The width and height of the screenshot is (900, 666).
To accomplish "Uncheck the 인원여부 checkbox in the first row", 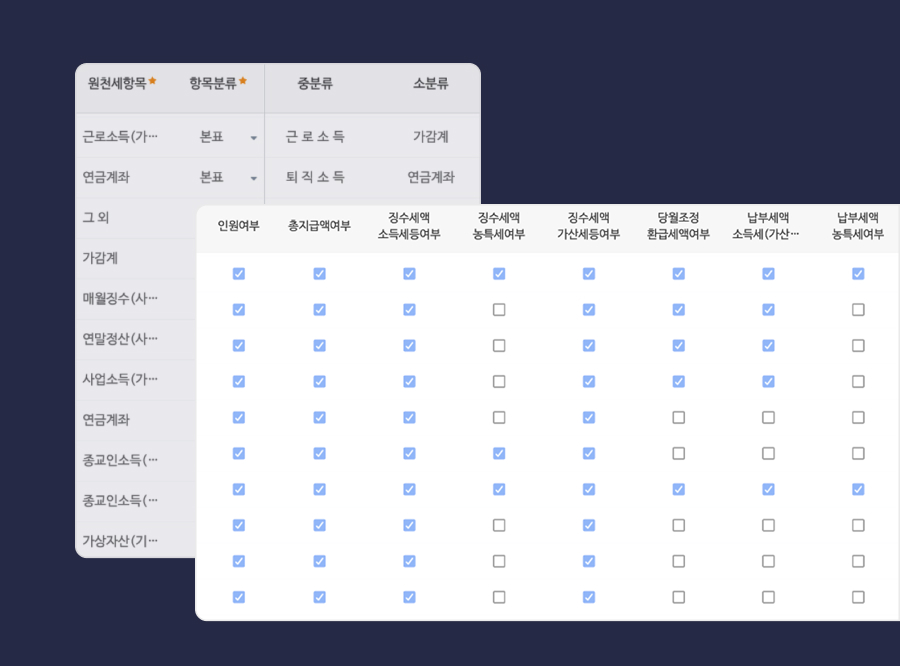I will coord(239,273).
